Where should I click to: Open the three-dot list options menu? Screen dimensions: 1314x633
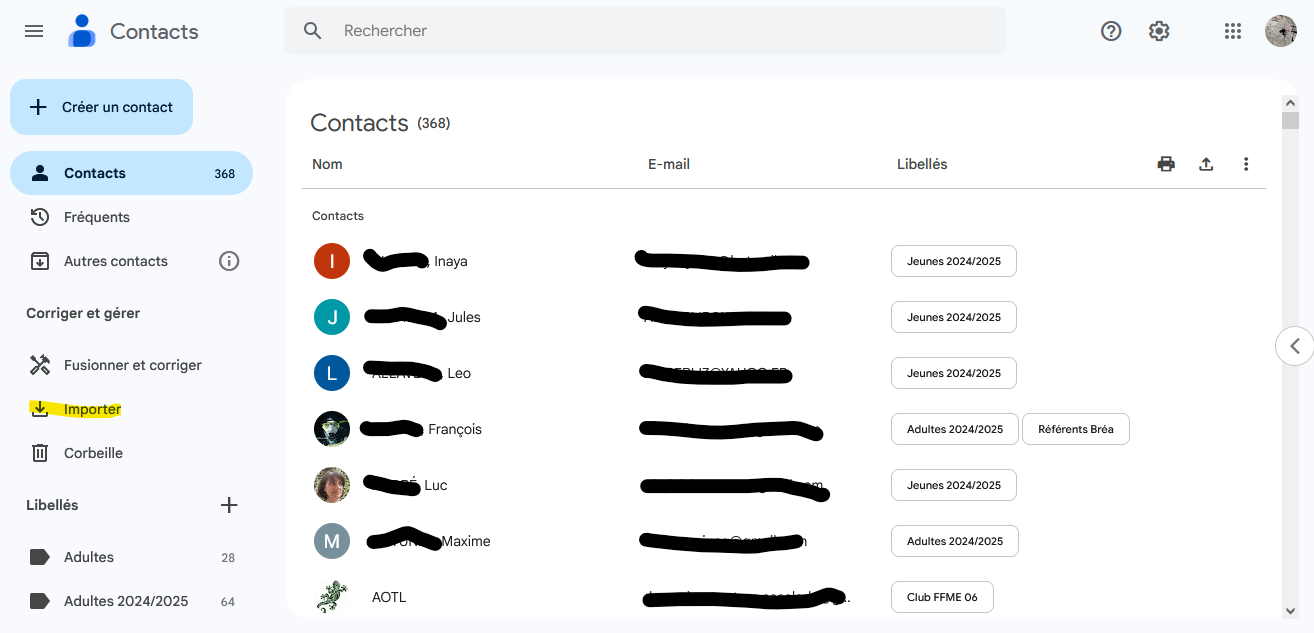click(1246, 164)
